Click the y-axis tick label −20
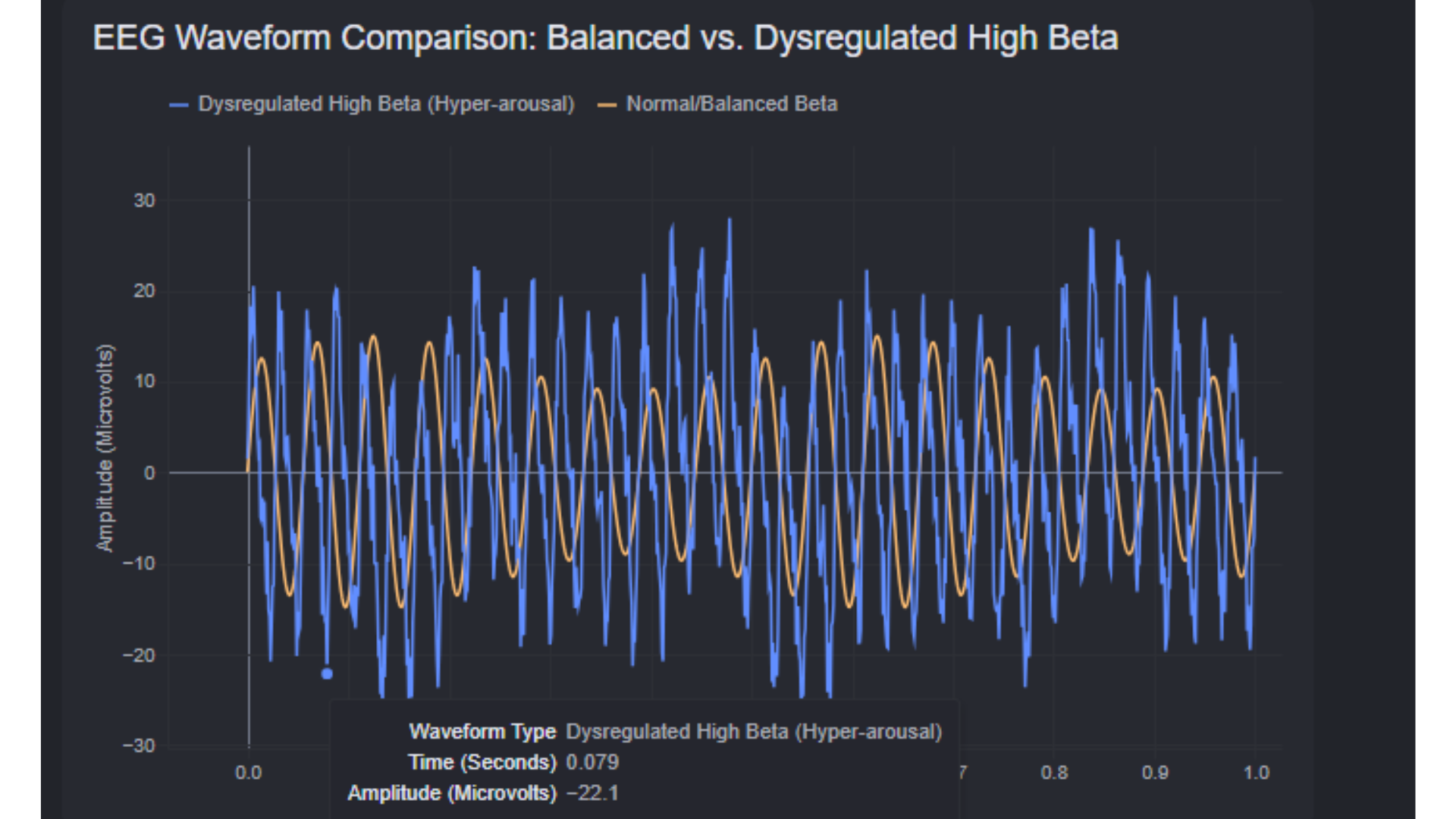This screenshot has width=1456, height=819. pos(139,655)
